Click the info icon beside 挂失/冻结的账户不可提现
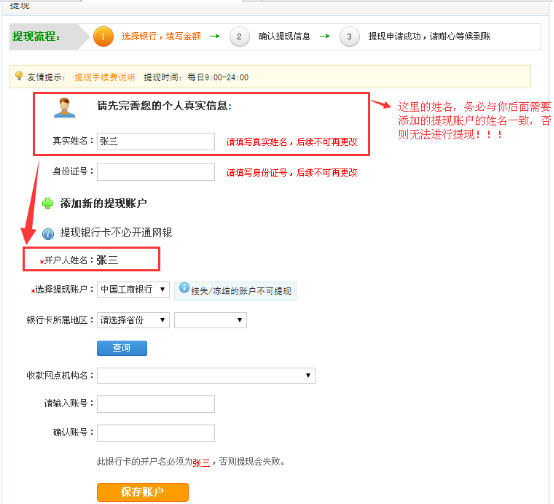 (184, 288)
